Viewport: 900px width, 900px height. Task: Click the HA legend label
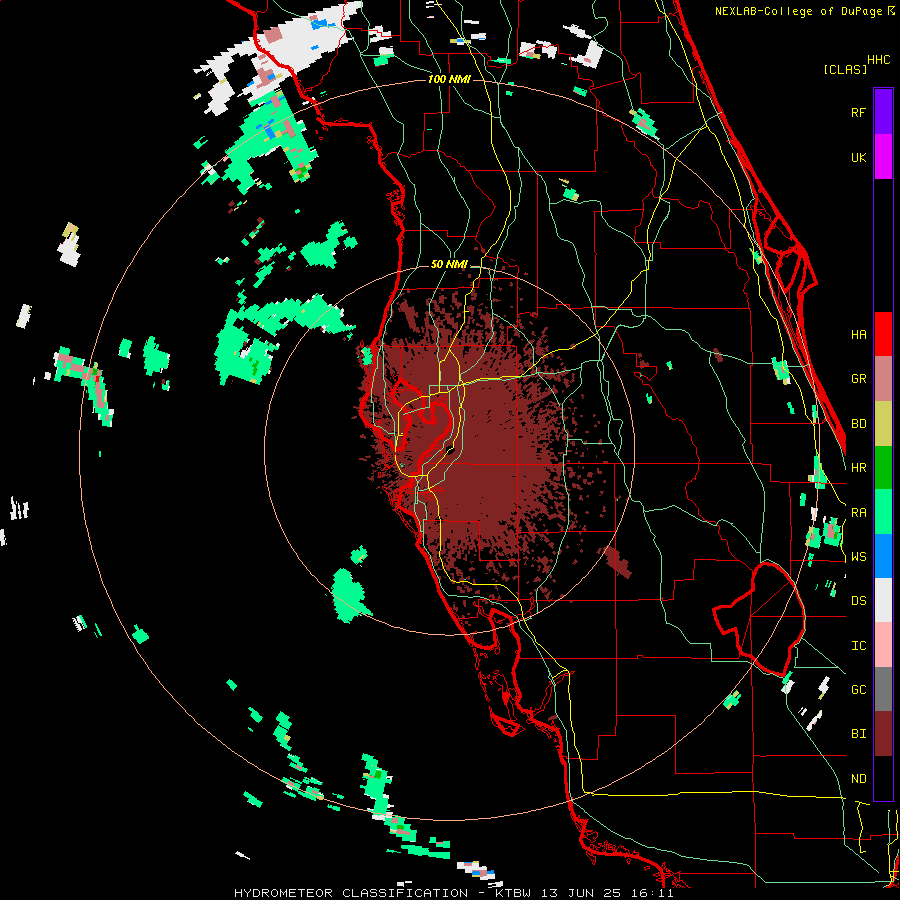coord(858,334)
